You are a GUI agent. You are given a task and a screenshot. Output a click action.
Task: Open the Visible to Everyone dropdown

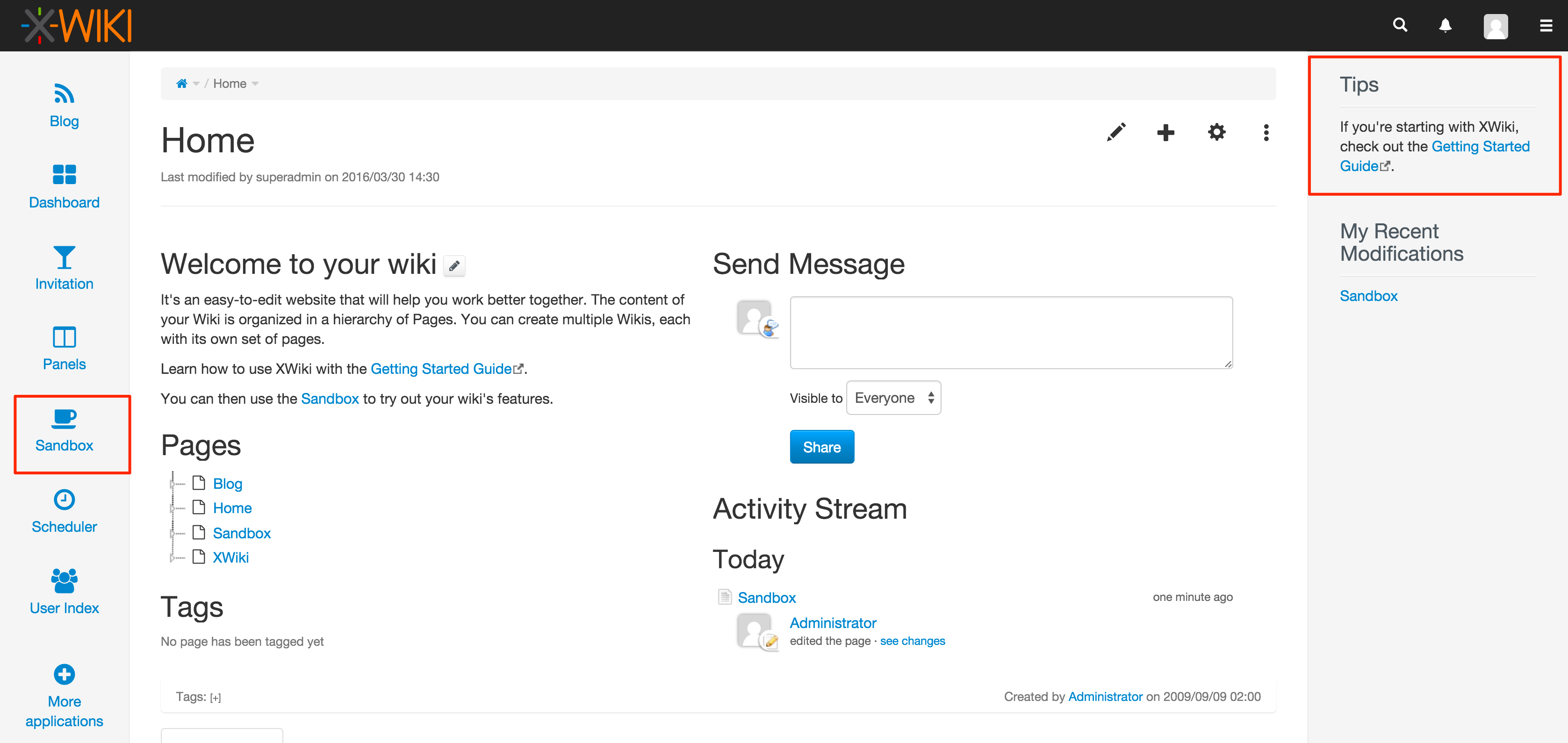coord(893,398)
